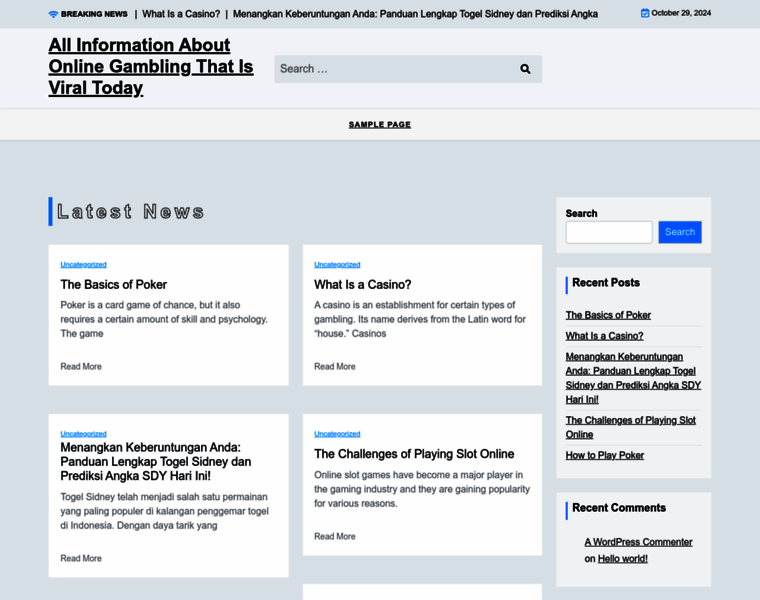Viewport: 760px width, 600px height.
Task: Click into the sidebar search text box
Action: (608, 232)
